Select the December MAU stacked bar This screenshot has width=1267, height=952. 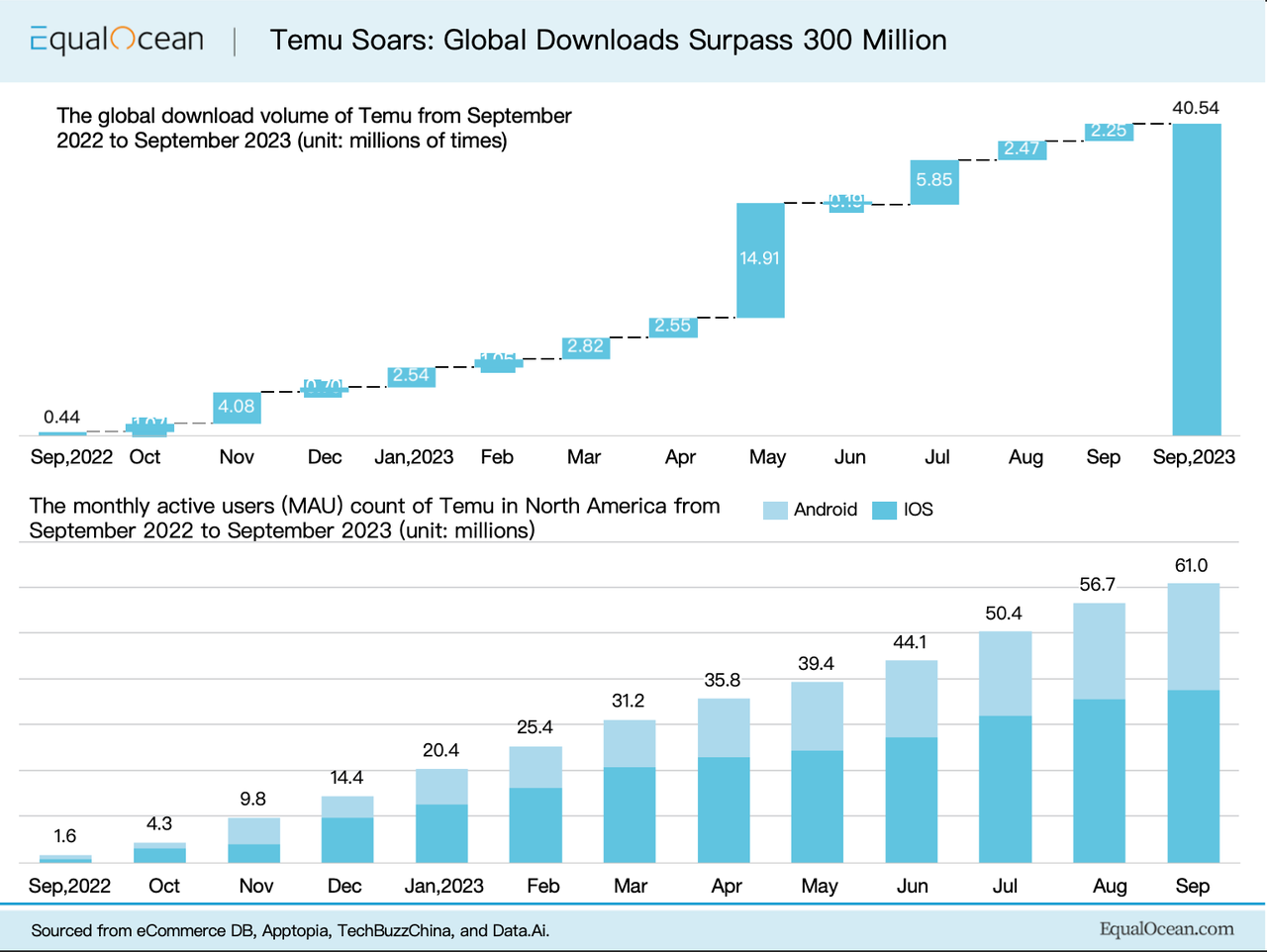347,829
